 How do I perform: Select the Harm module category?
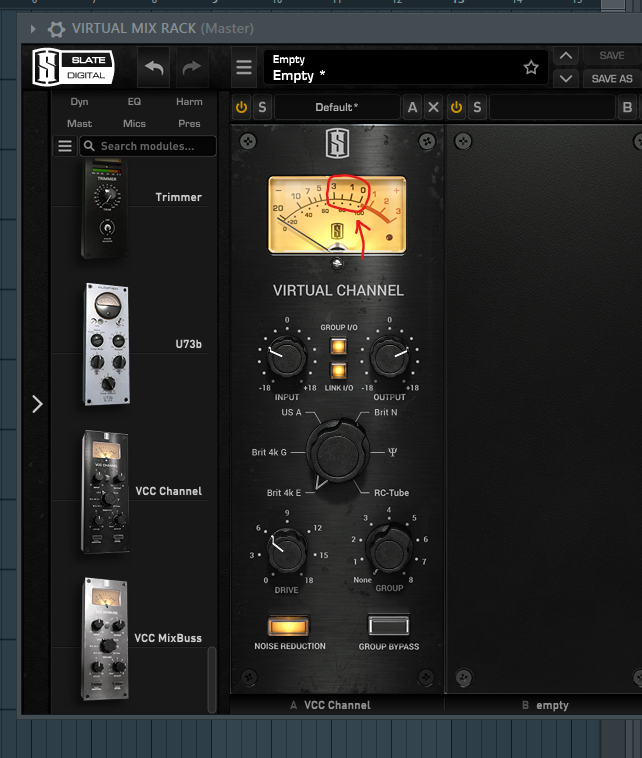pos(189,102)
